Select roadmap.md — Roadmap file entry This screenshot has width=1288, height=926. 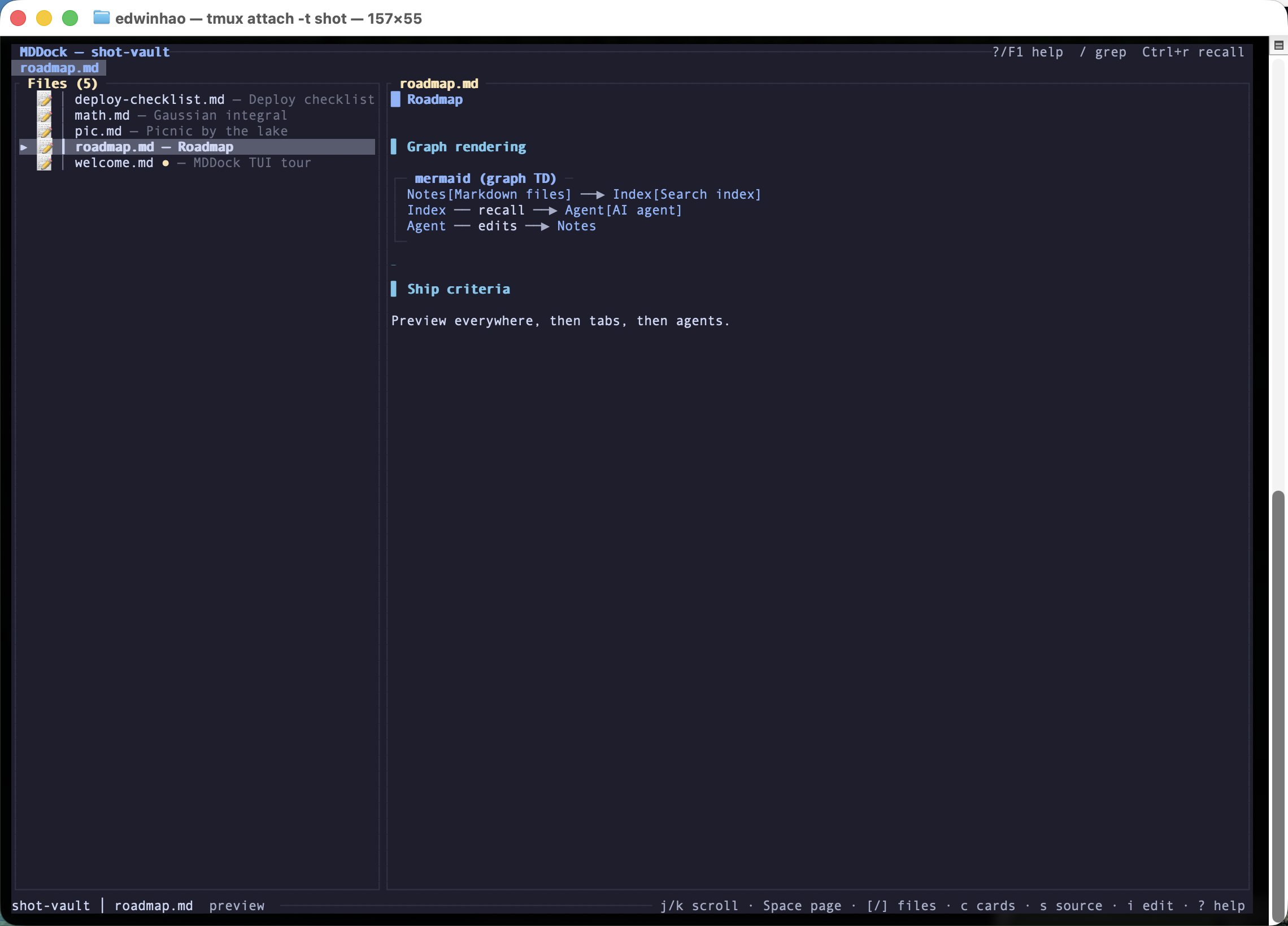click(x=197, y=147)
